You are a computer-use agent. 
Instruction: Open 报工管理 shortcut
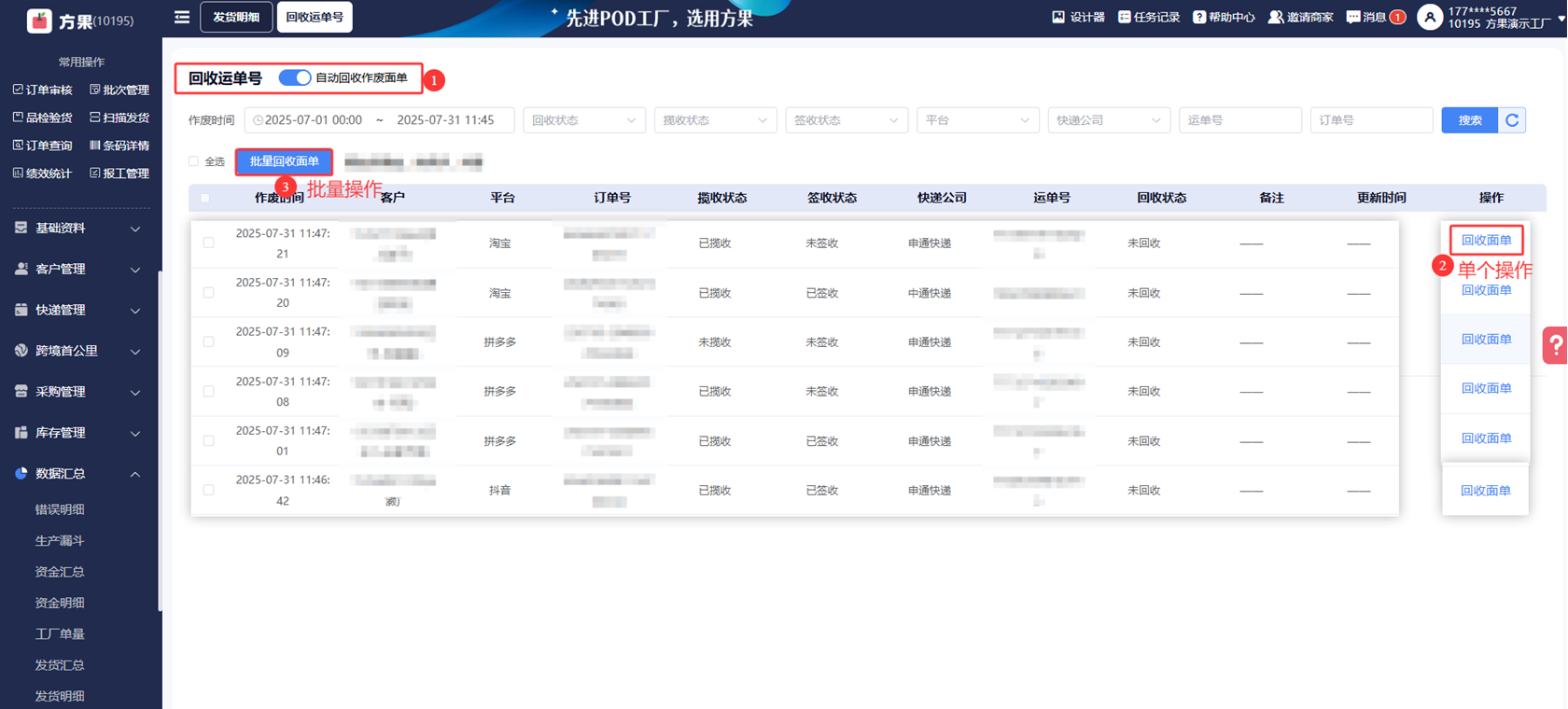[119, 174]
